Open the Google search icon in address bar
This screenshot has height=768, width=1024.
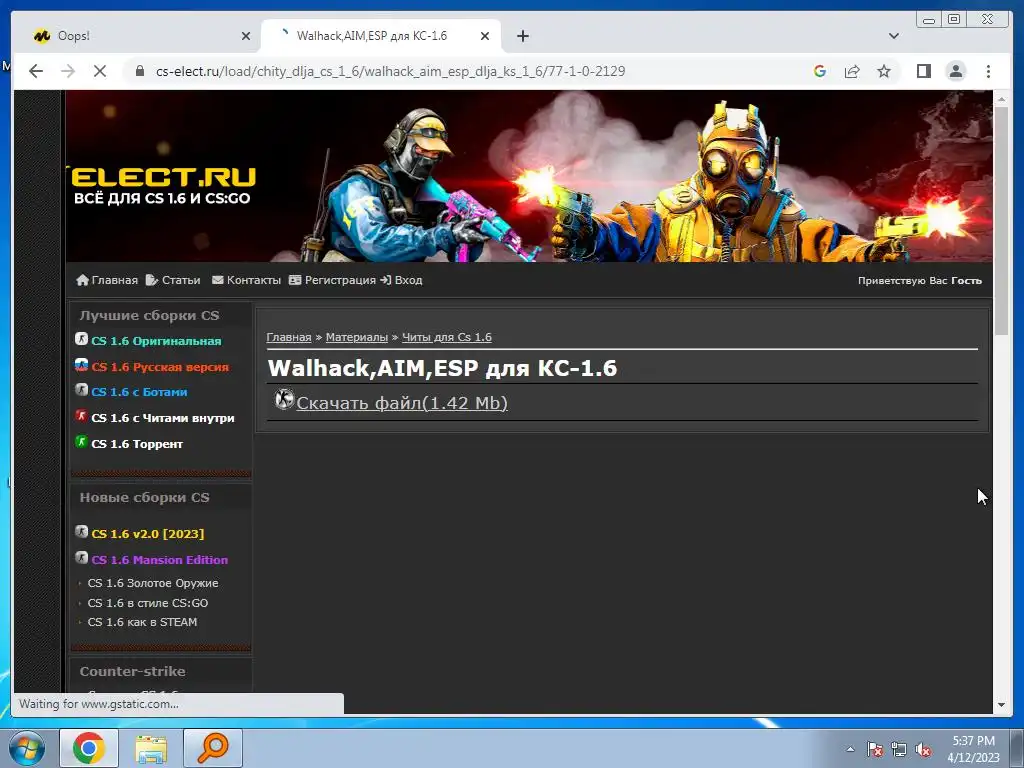pos(820,71)
